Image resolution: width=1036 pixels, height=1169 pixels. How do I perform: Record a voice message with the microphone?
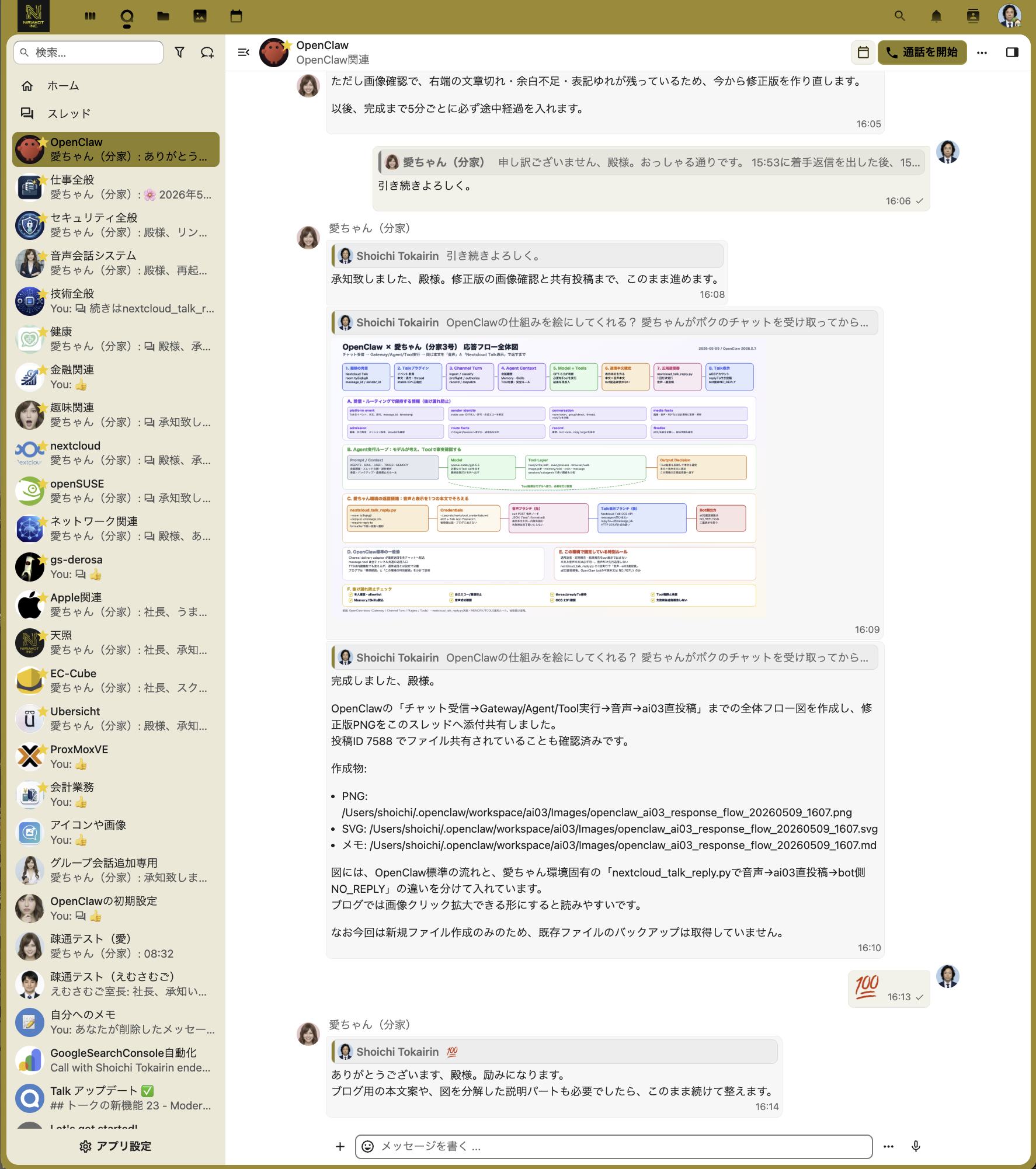tap(916, 1146)
